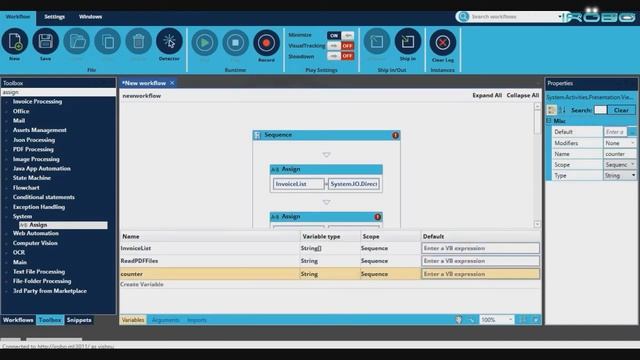Switch to the Imports tab
Viewport: 640px width, 360px height.
(197, 320)
